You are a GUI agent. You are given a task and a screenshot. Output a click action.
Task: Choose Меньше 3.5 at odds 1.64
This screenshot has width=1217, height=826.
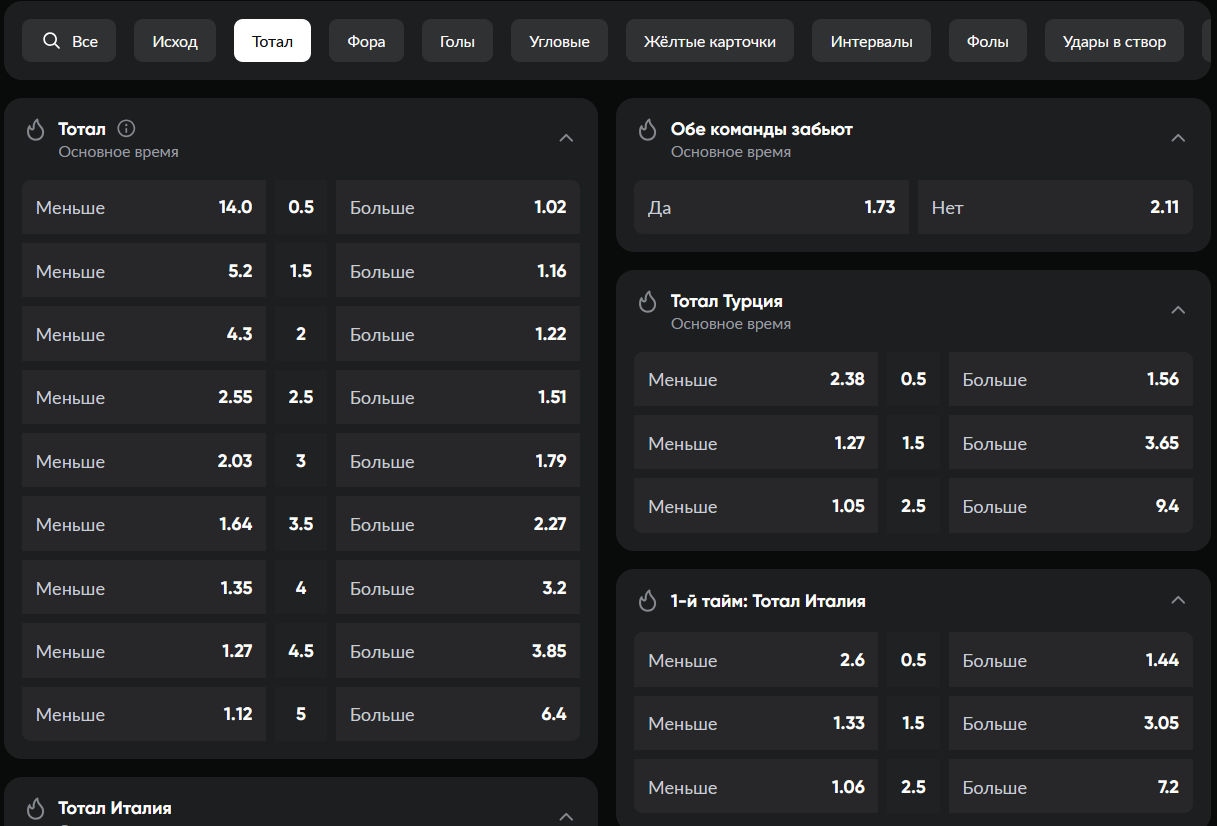[144, 524]
